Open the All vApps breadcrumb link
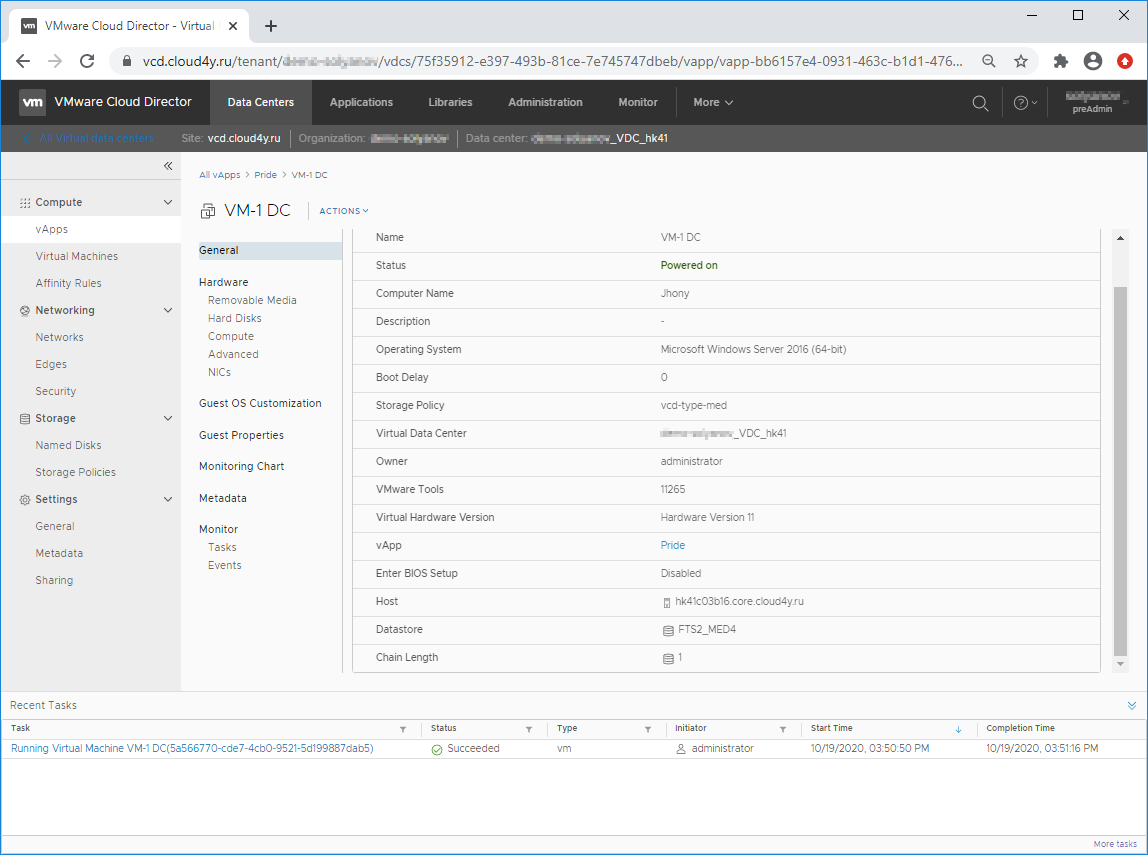This screenshot has height=855, width=1148. pyautogui.click(x=220, y=175)
